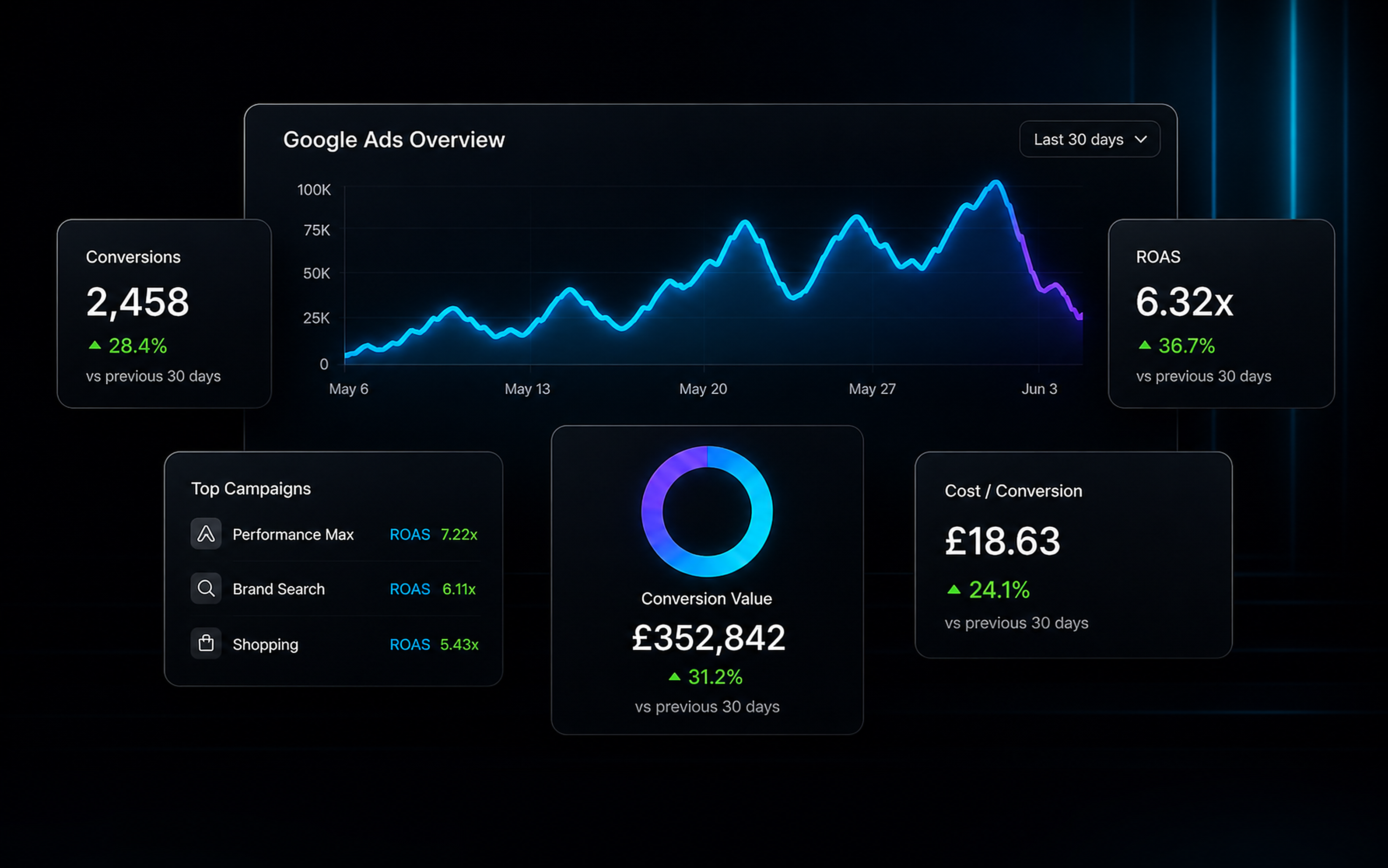Click the ROAS card title
This screenshot has height=868, width=1388.
[1158, 257]
